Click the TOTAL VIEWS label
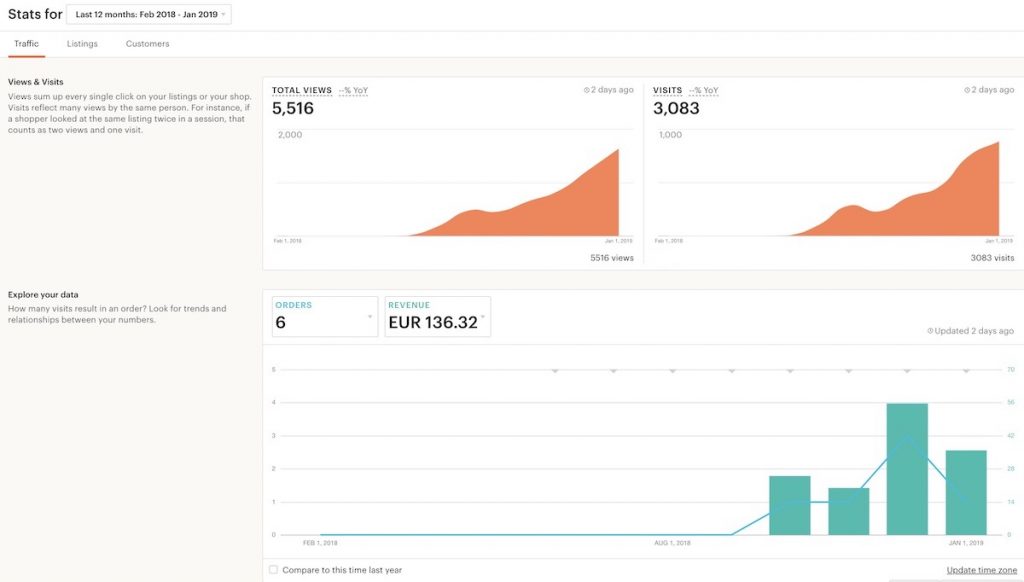1024x582 pixels. point(302,90)
